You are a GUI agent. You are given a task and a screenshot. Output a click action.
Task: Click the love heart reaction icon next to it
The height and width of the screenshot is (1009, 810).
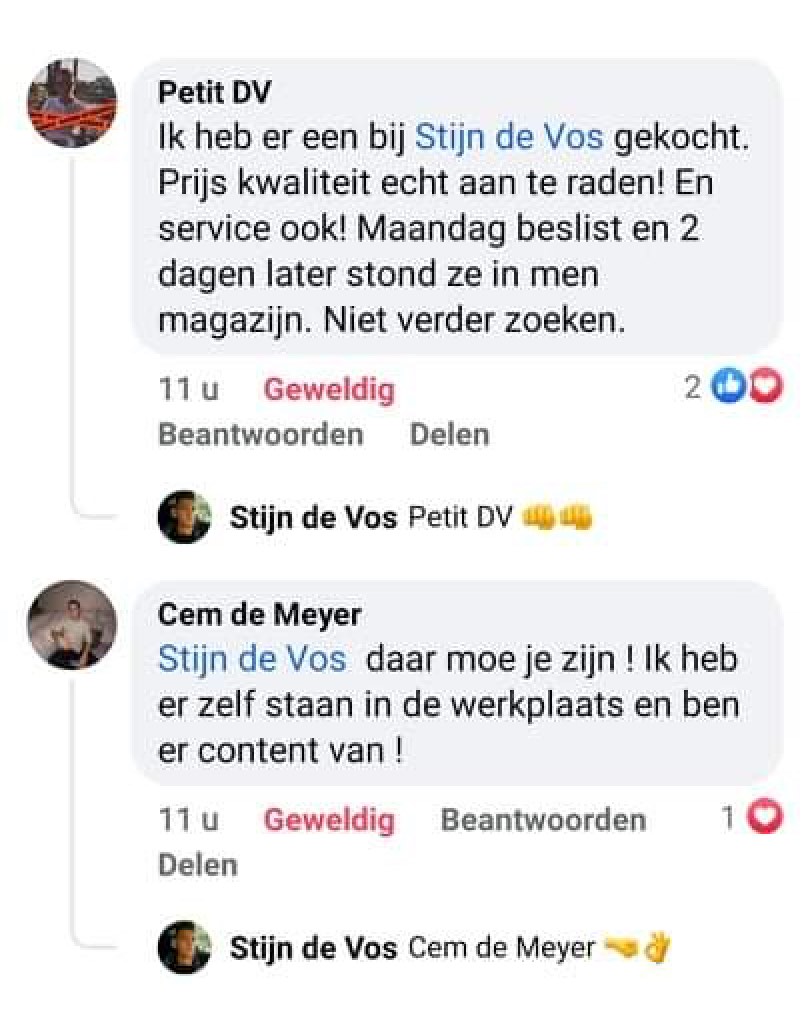click(x=764, y=386)
